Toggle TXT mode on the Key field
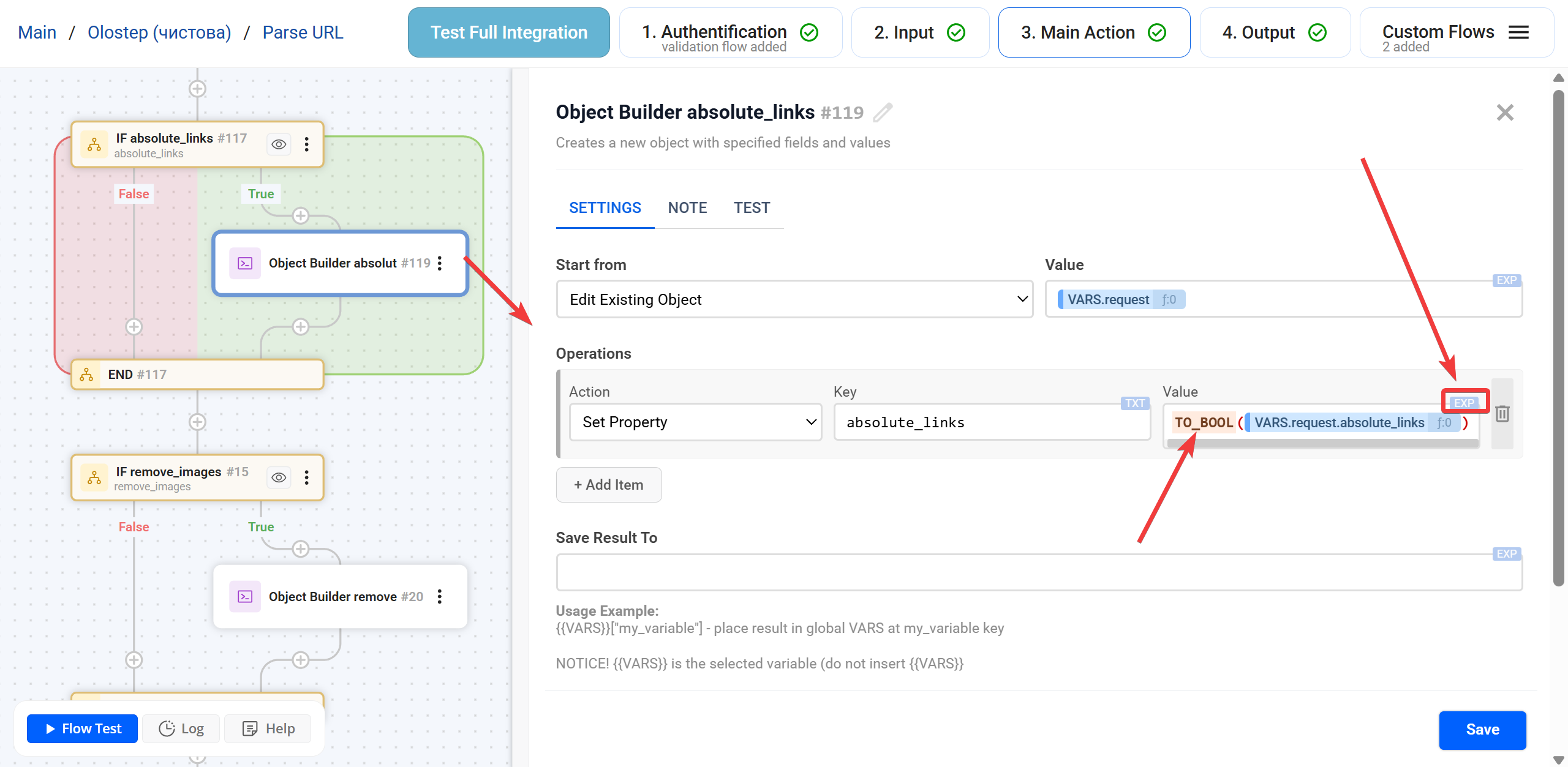The image size is (1568, 767). pos(1134,403)
